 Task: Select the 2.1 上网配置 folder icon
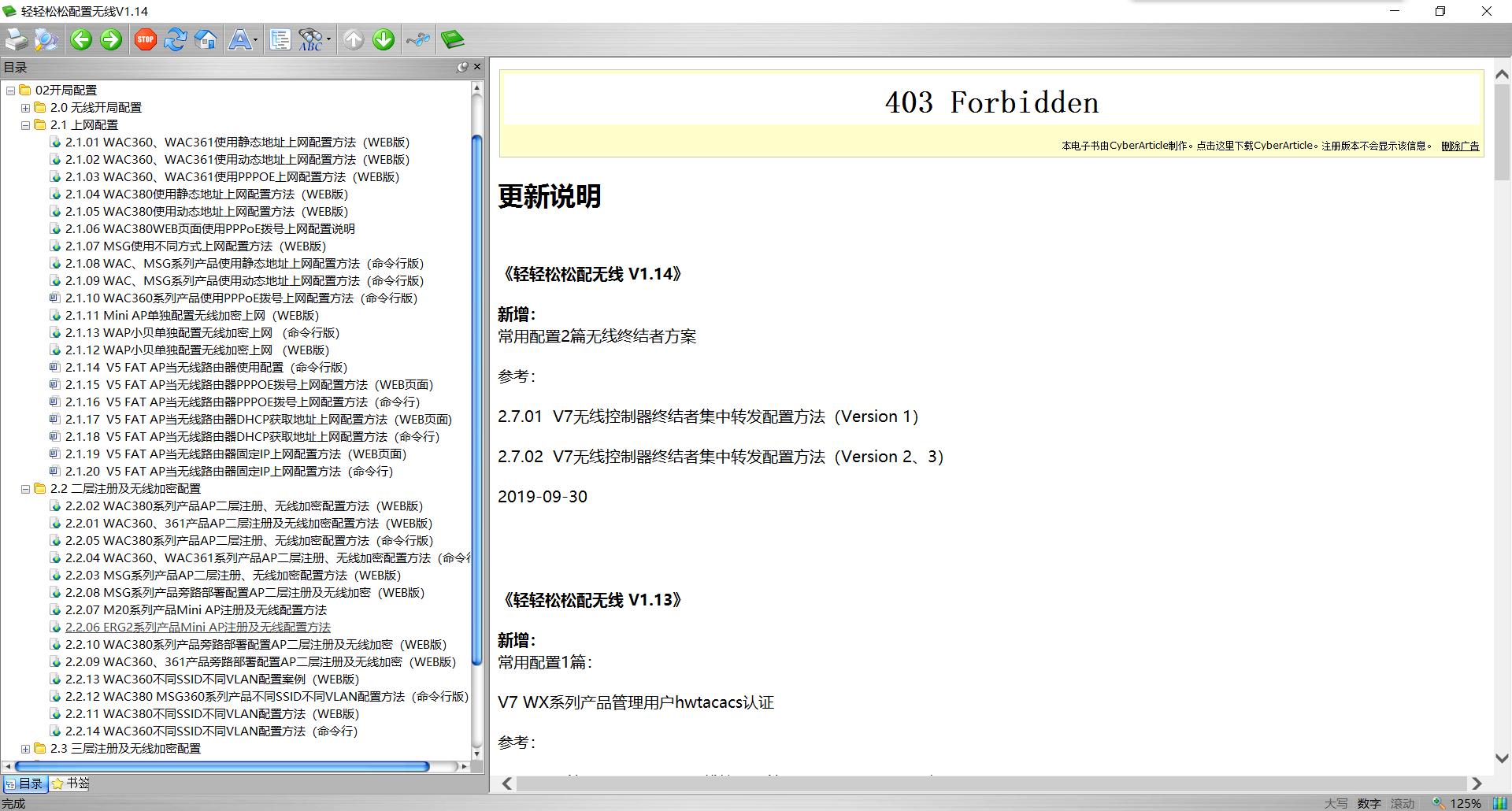[39, 124]
